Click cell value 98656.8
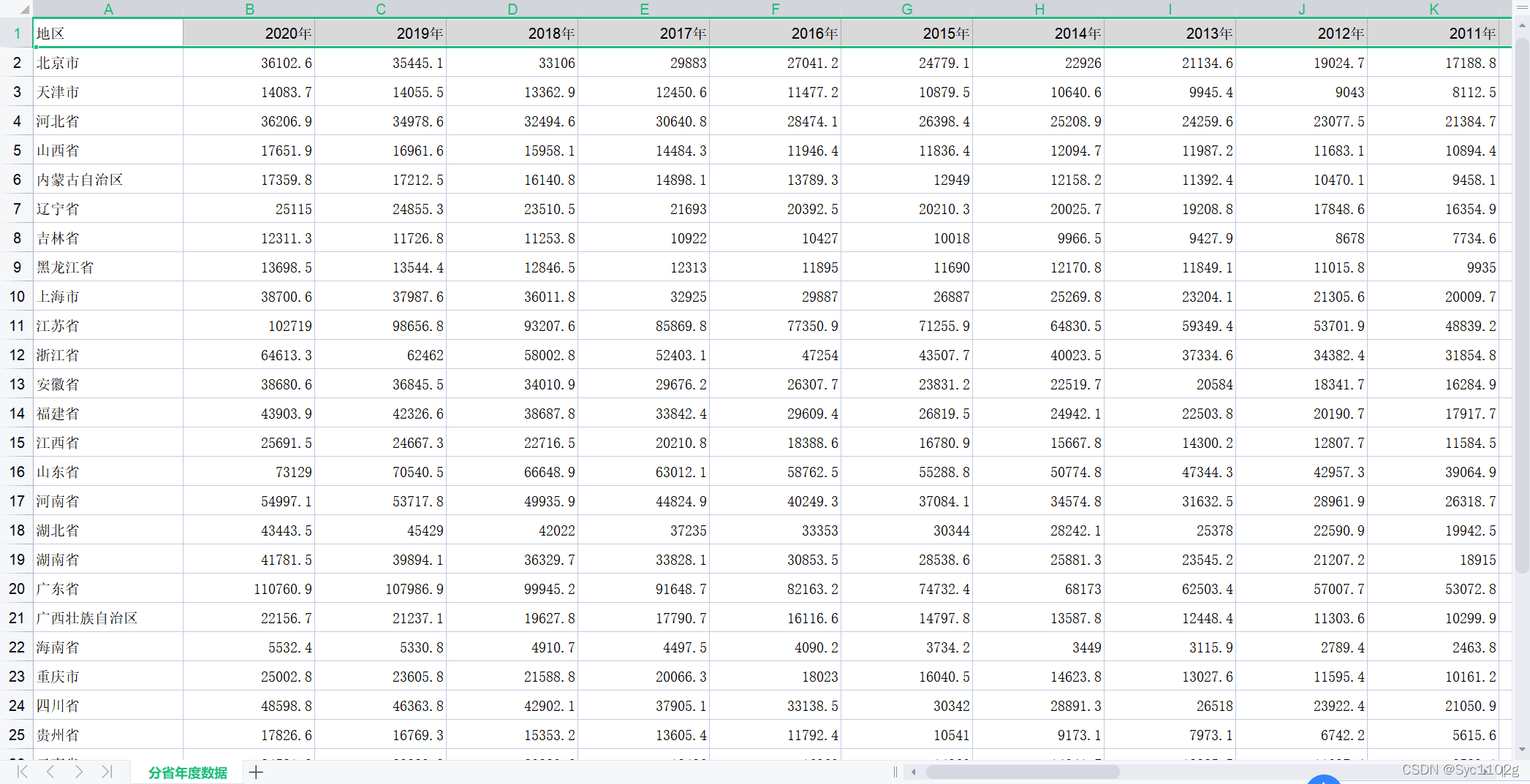The image size is (1530, 784). pyautogui.click(x=381, y=326)
